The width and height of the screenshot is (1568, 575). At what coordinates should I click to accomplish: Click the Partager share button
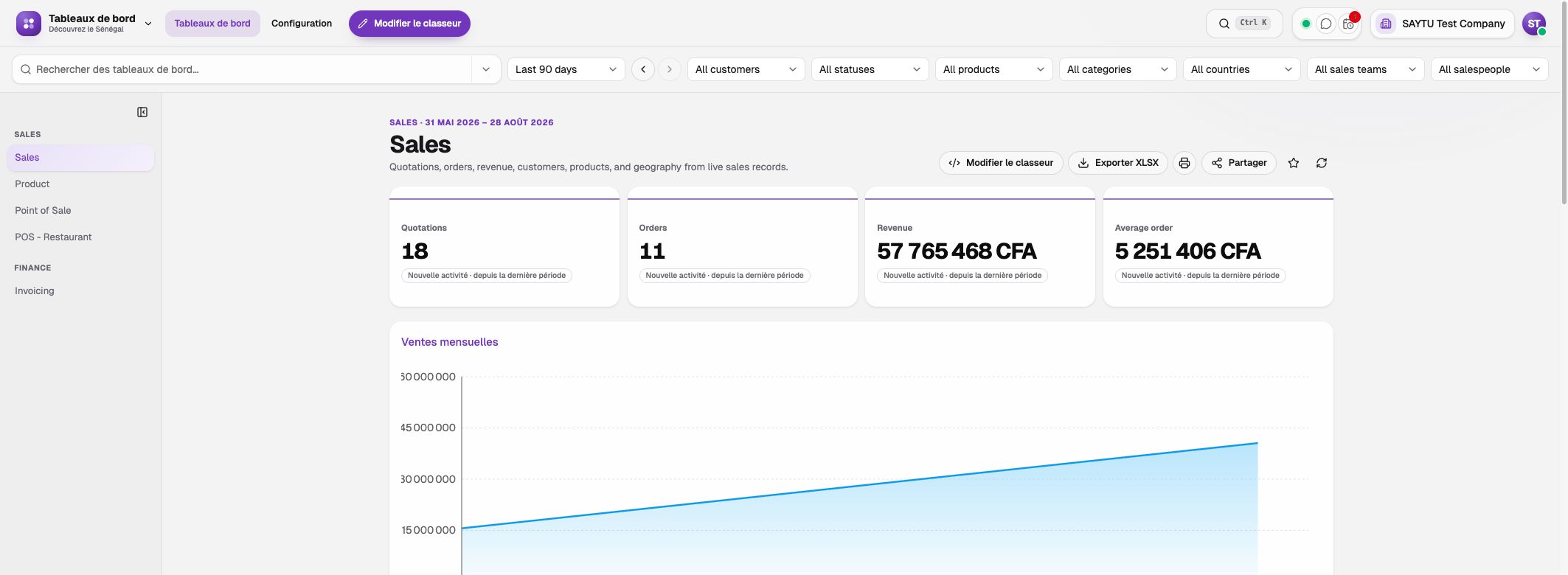click(x=1239, y=163)
